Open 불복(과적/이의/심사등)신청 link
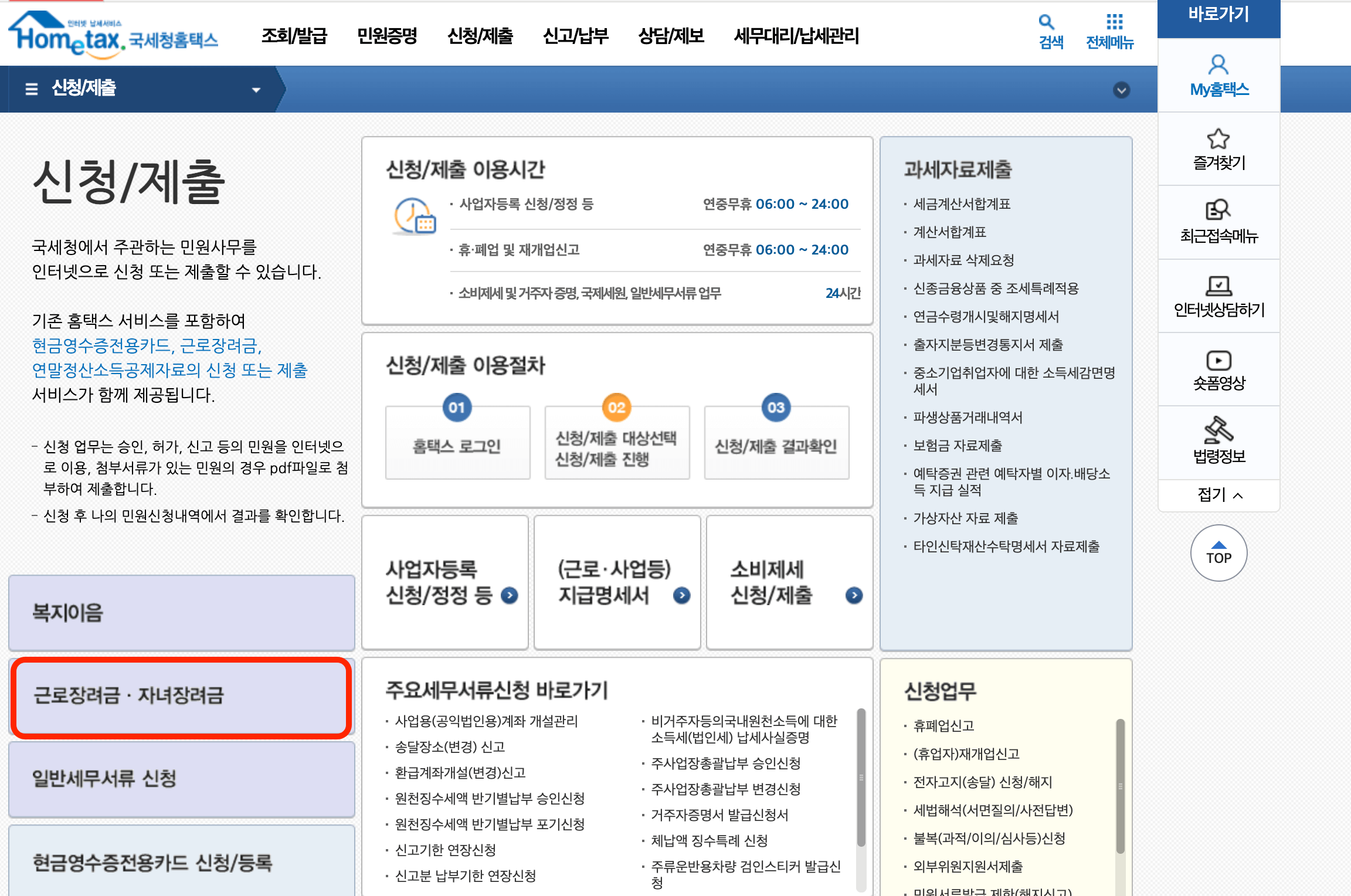This screenshot has width=1351, height=896. click(x=989, y=839)
